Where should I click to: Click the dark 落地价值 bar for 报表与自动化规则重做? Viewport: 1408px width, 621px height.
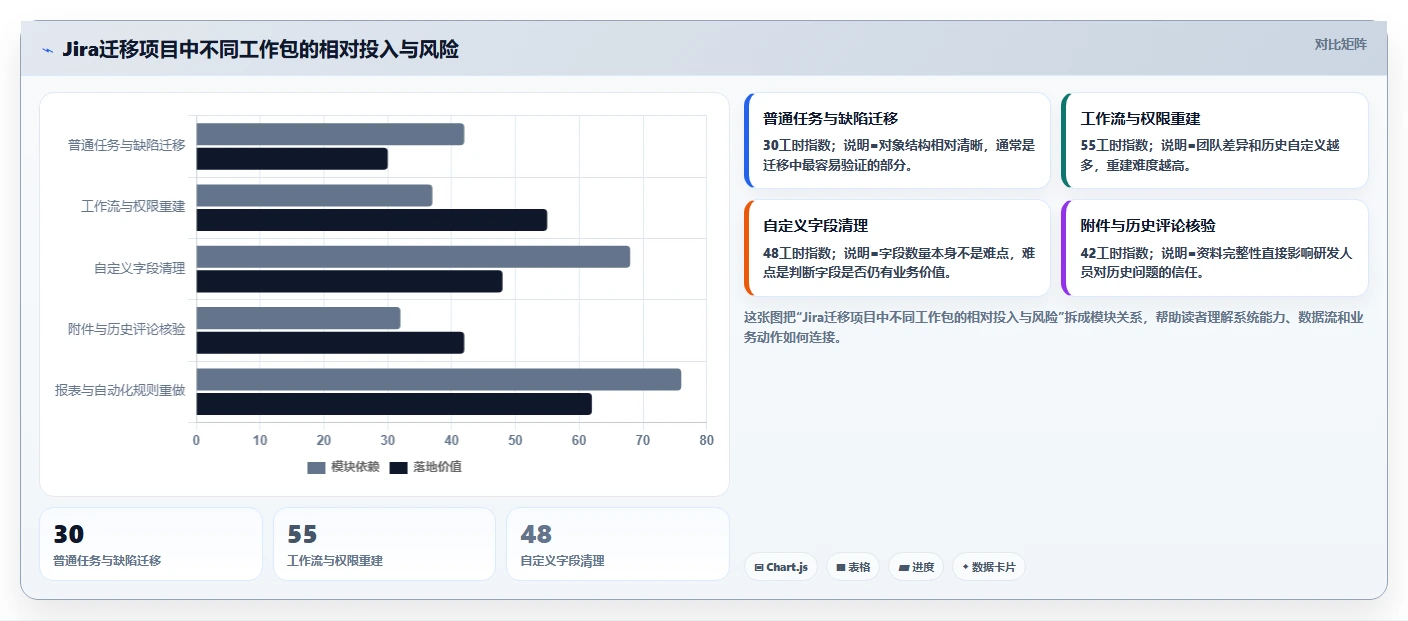click(394, 404)
